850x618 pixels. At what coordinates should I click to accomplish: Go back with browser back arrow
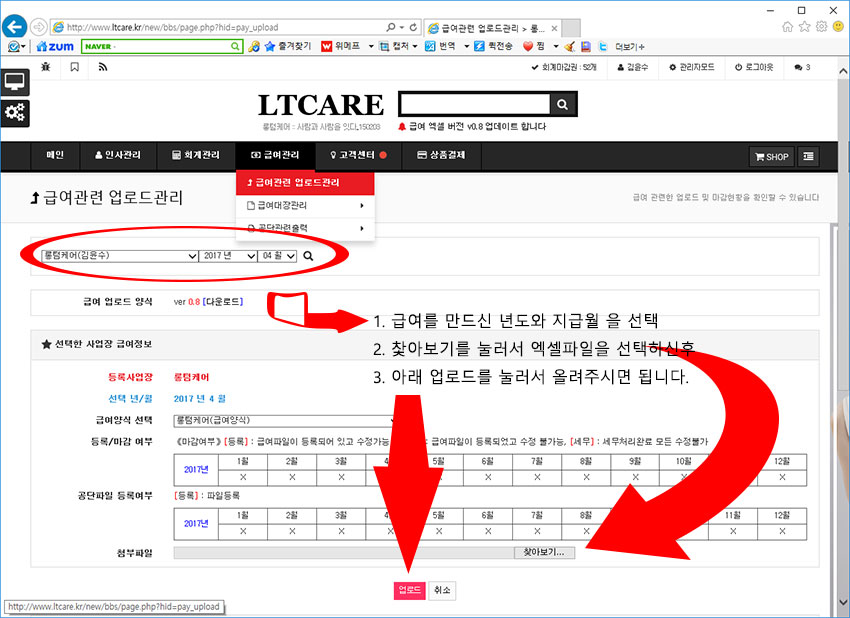(15, 27)
